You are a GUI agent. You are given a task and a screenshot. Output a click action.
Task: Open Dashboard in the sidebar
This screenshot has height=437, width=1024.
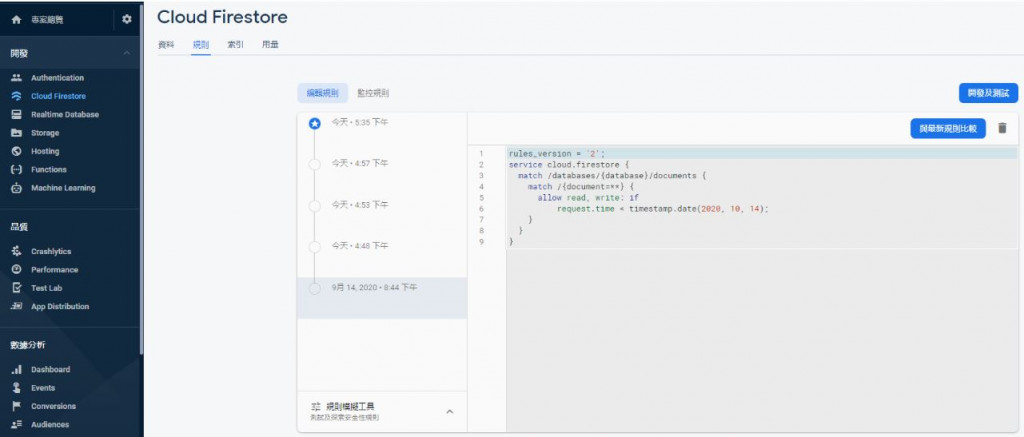pyautogui.click(x=50, y=369)
